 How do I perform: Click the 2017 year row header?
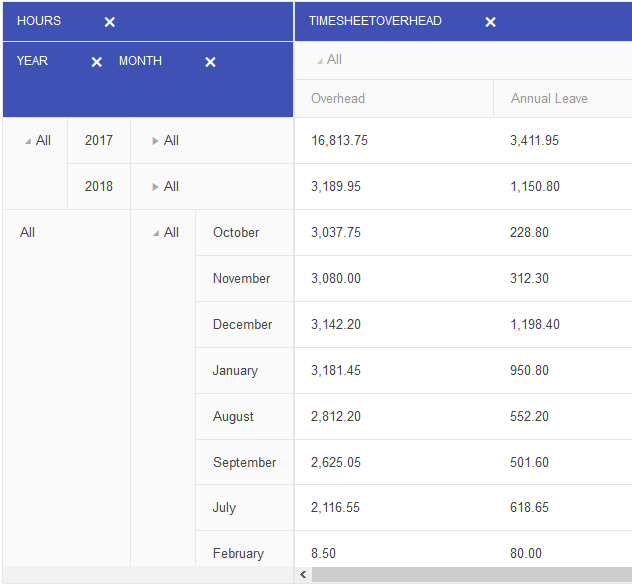[99, 141]
